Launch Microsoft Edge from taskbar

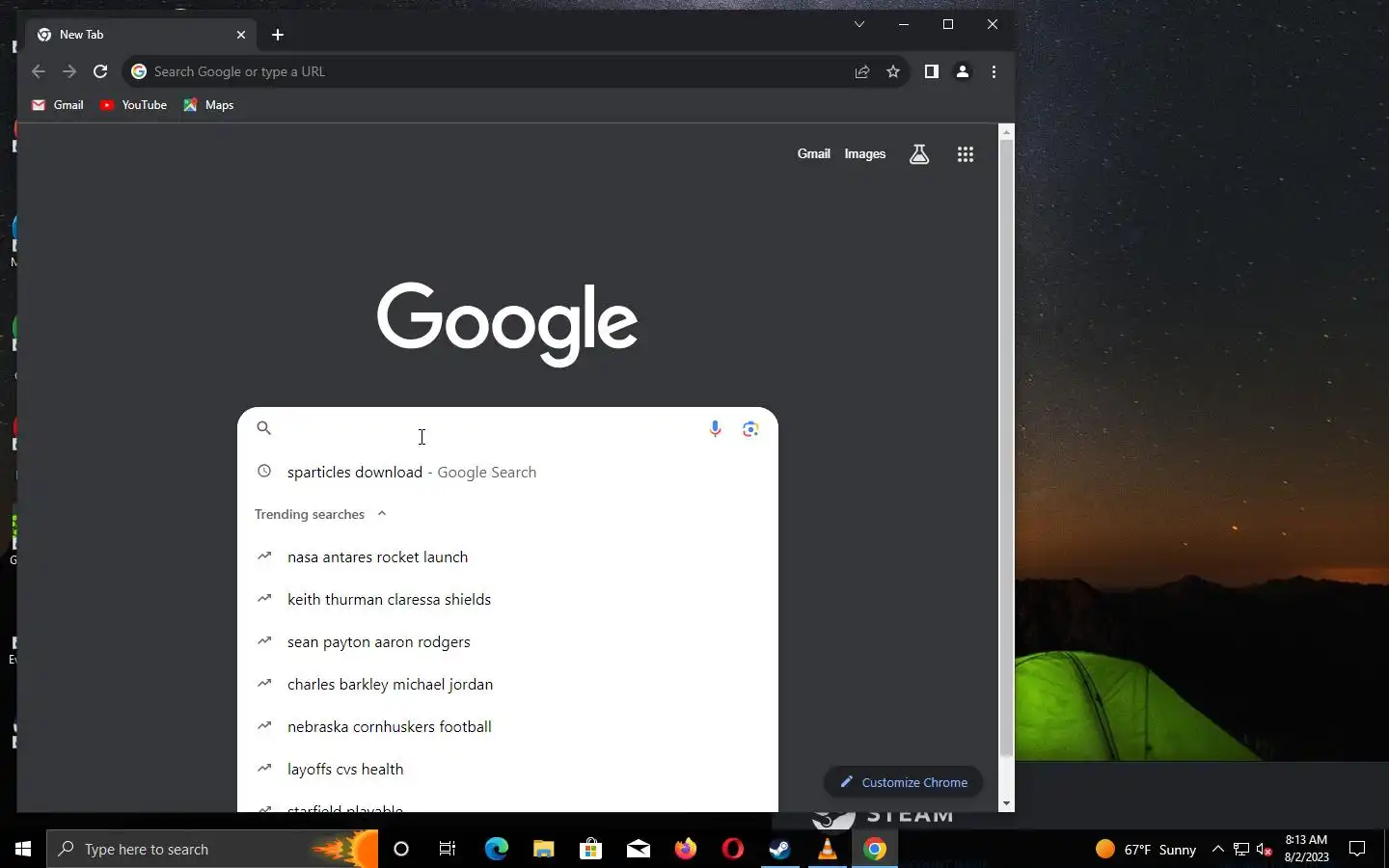[x=496, y=849]
